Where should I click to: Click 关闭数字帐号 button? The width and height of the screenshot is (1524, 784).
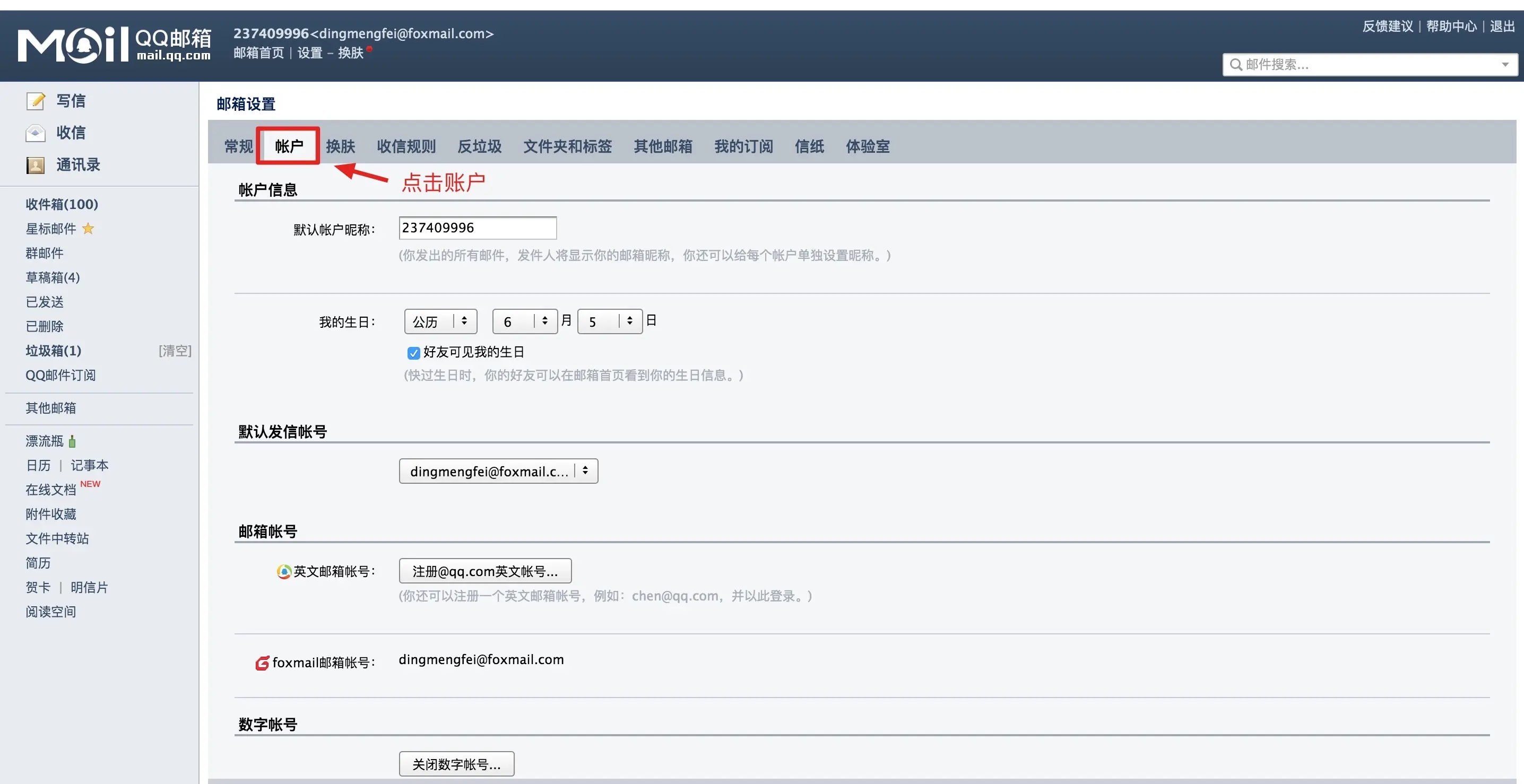coord(456,763)
